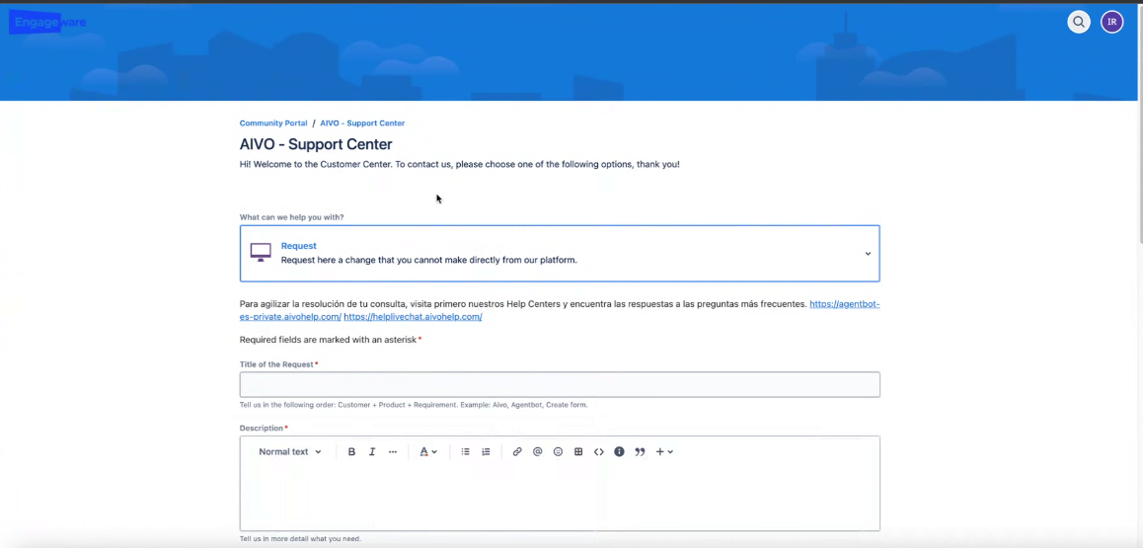Insert a link using the link icon

coord(517,452)
